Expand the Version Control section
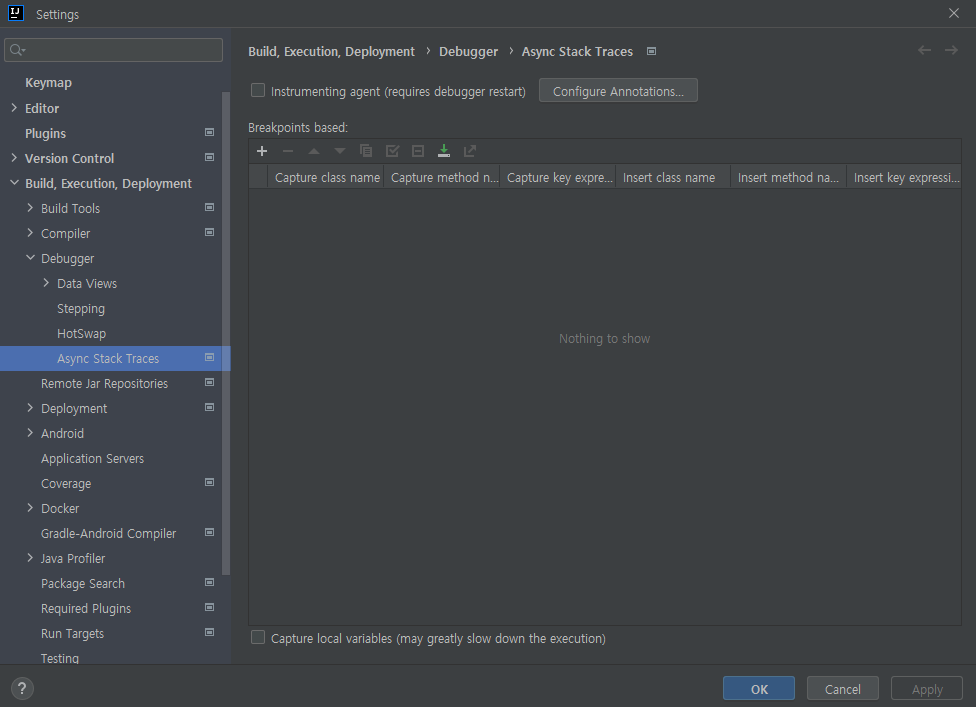 coord(14,158)
